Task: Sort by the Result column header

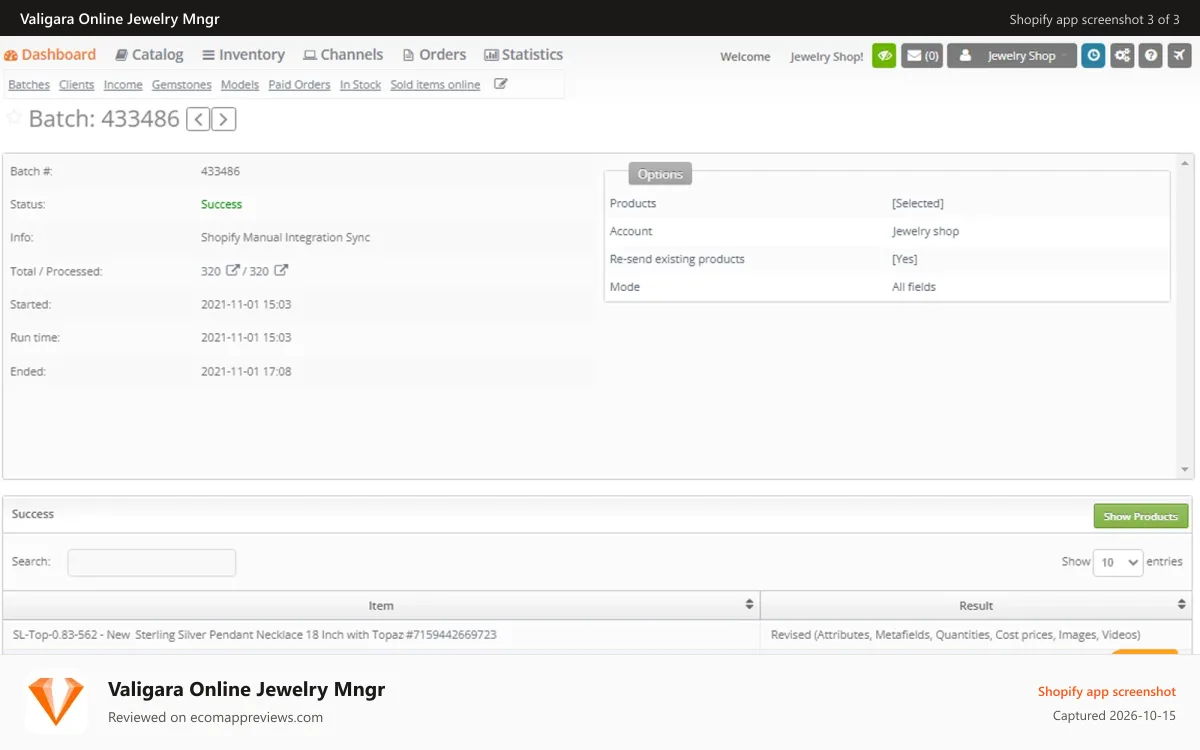Action: coord(976,605)
